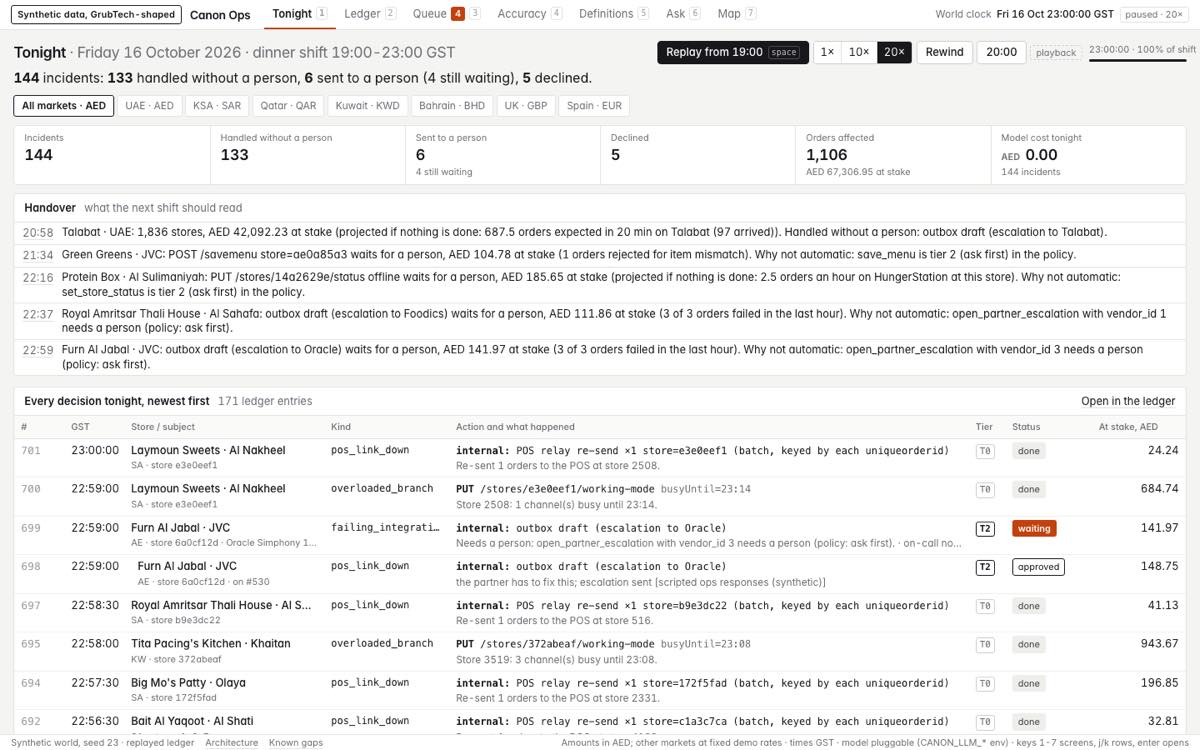Click the done status on row 700

(x=1028, y=489)
